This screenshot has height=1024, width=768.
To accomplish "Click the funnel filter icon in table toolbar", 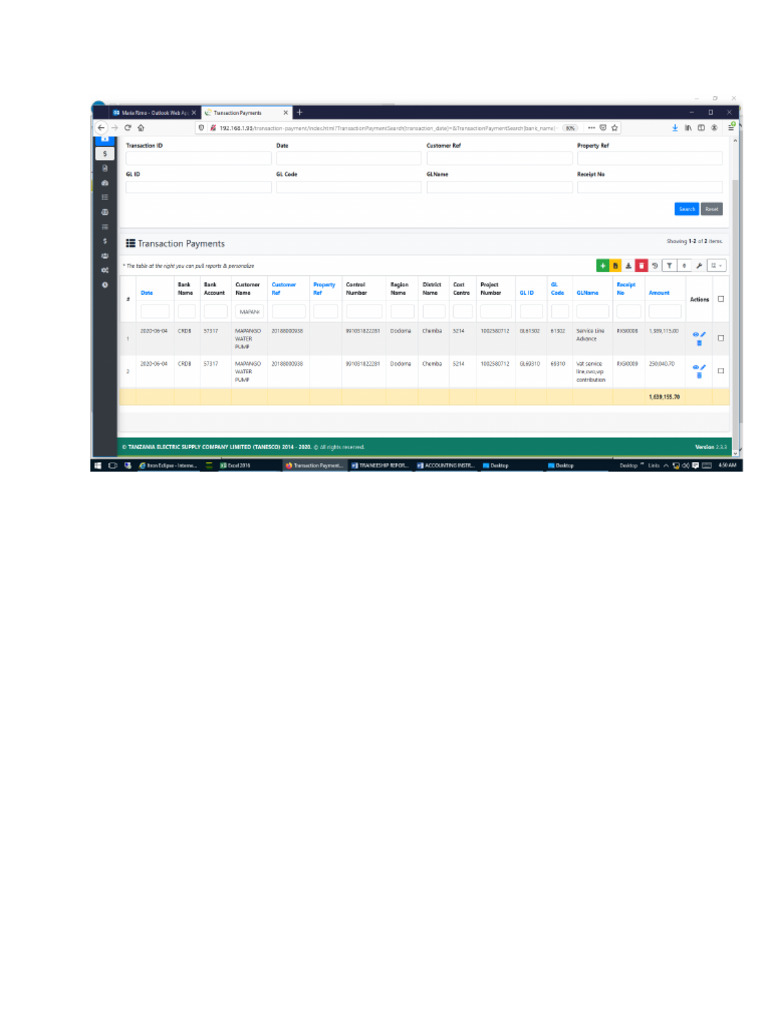I will point(669,266).
